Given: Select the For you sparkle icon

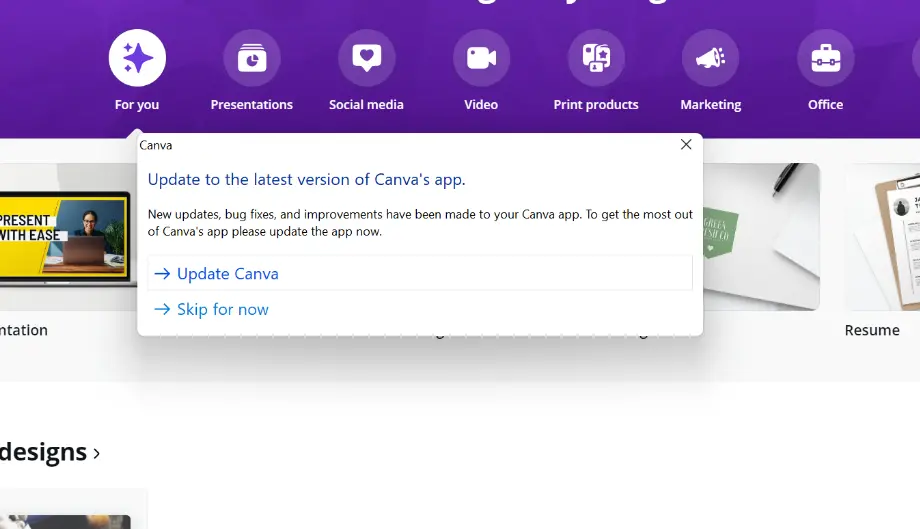Looking at the screenshot, I should point(137,58).
